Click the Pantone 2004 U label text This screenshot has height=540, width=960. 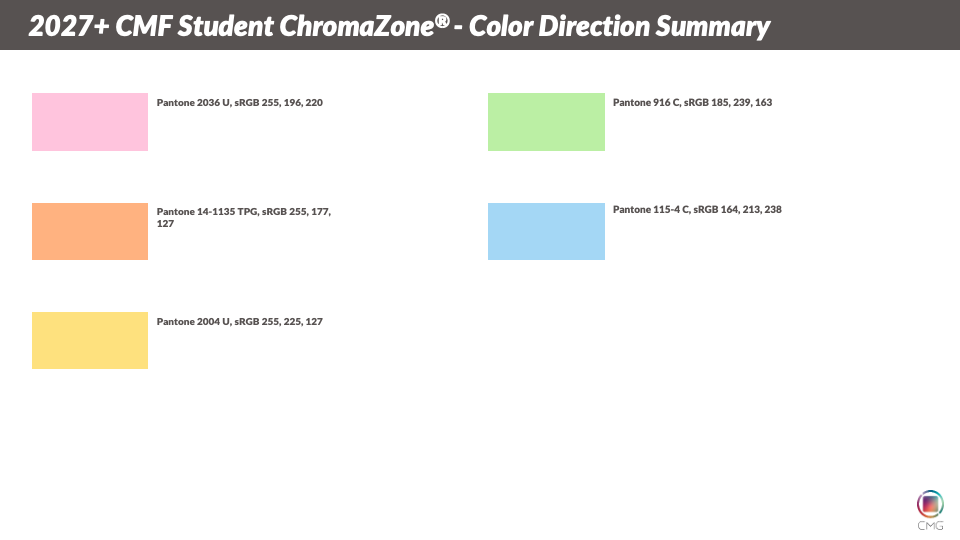193,321
